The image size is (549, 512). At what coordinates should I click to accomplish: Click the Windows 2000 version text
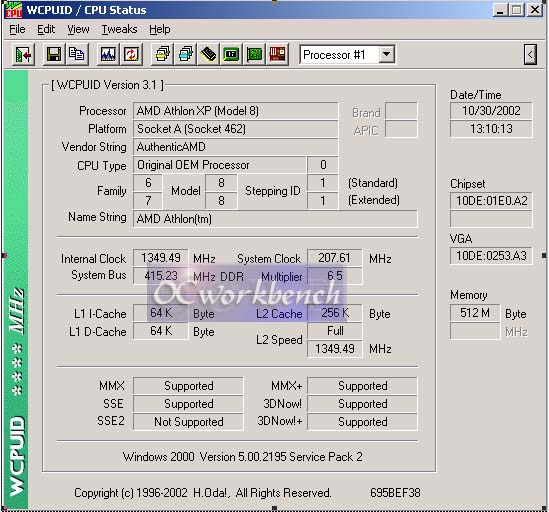pos(242,457)
